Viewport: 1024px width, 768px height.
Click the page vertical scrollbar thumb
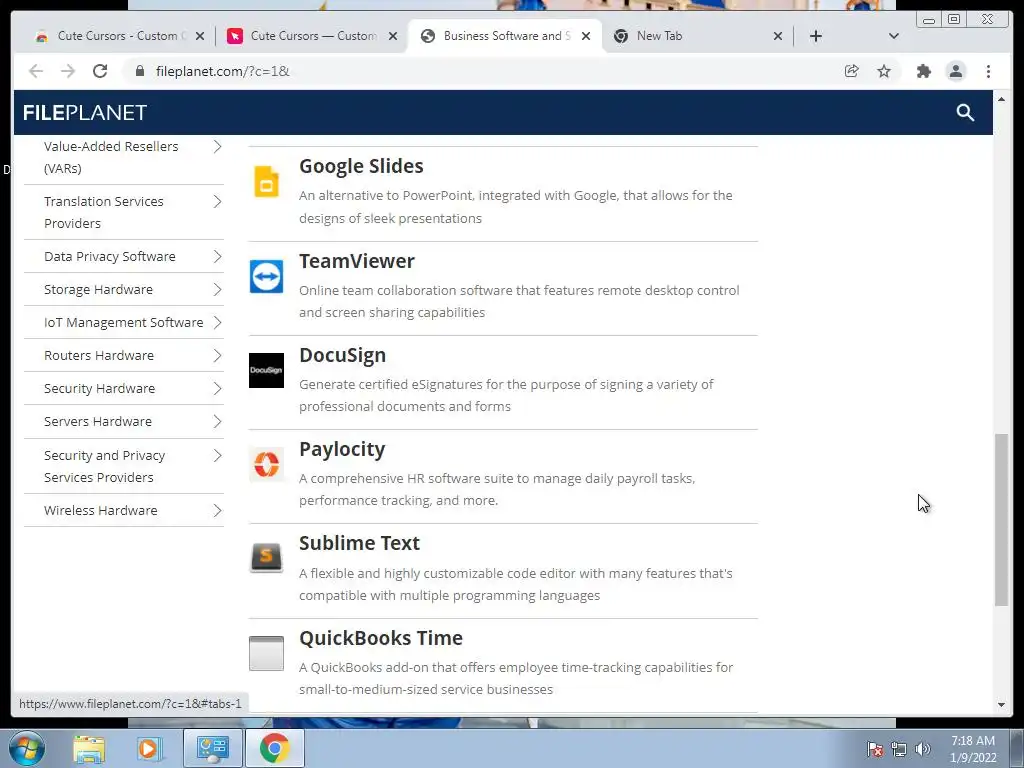[x=1001, y=520]
